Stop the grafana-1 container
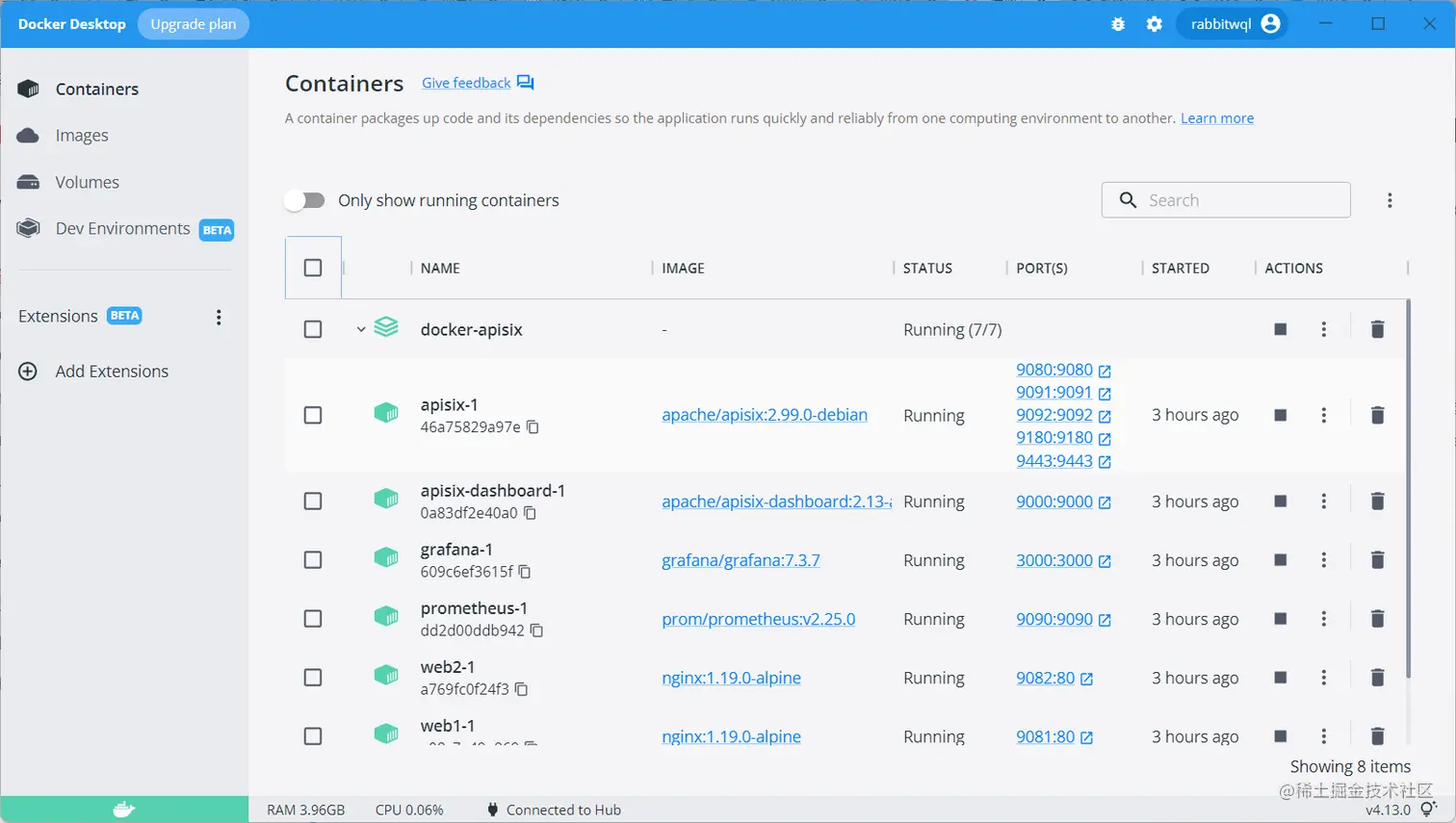The width and height of the screenshot is (1456, 823). 1281,559
